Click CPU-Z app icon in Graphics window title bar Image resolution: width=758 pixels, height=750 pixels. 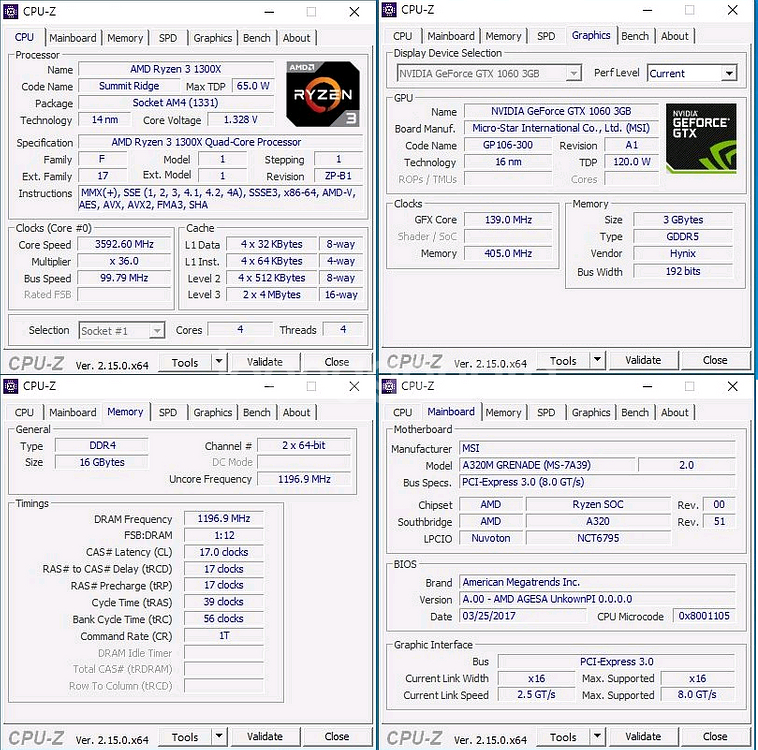pos(389,10)
